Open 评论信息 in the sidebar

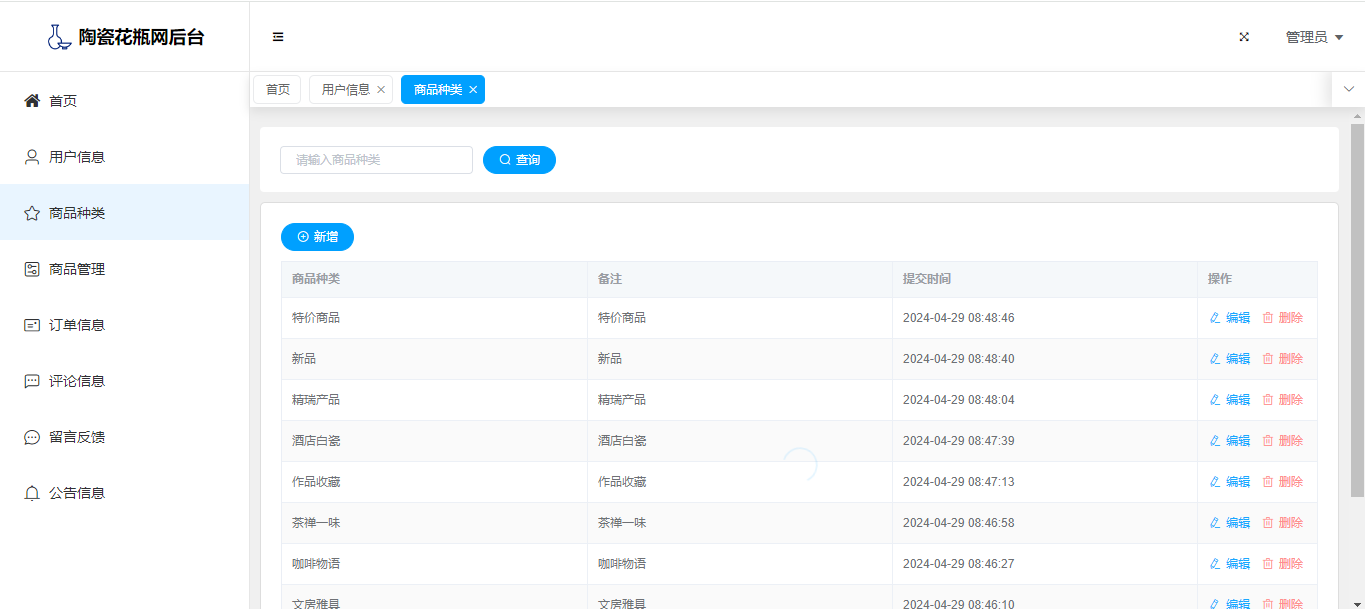click(x=124, y=380)
